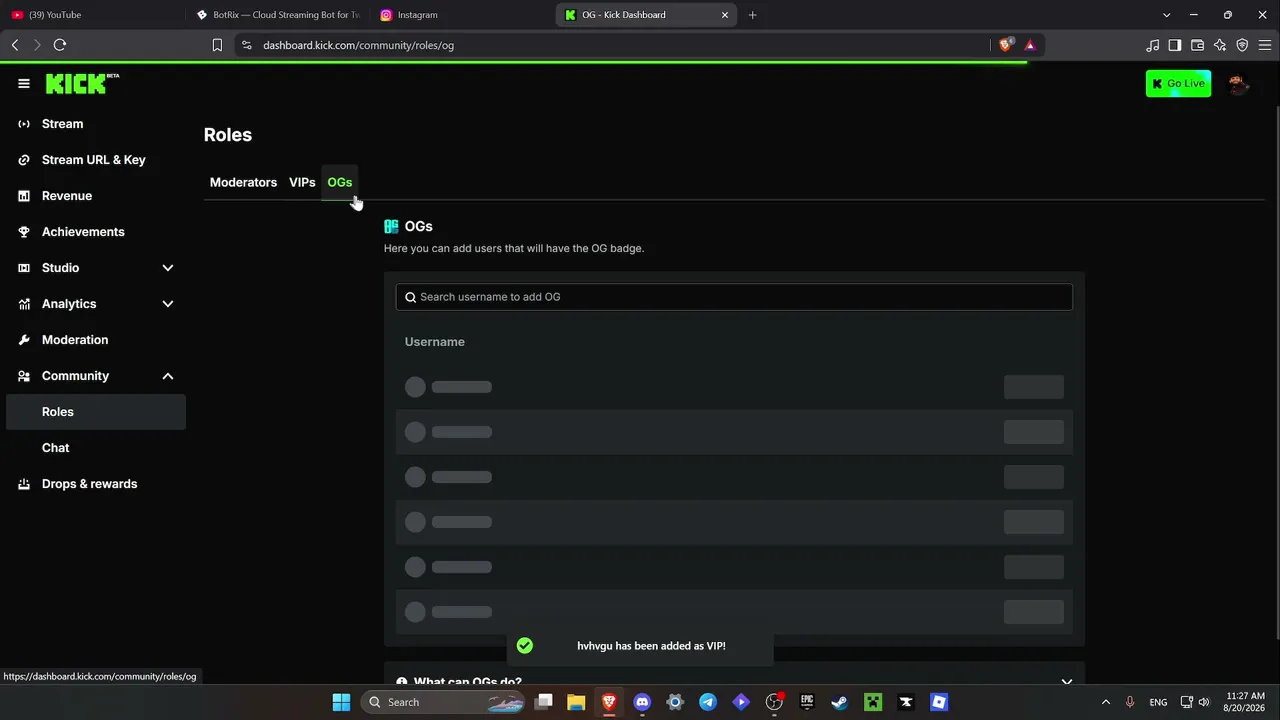Viewport: 1280px width, 720px height.
Task: Click the browser address bar URL
Action: (x=358, y=45)
